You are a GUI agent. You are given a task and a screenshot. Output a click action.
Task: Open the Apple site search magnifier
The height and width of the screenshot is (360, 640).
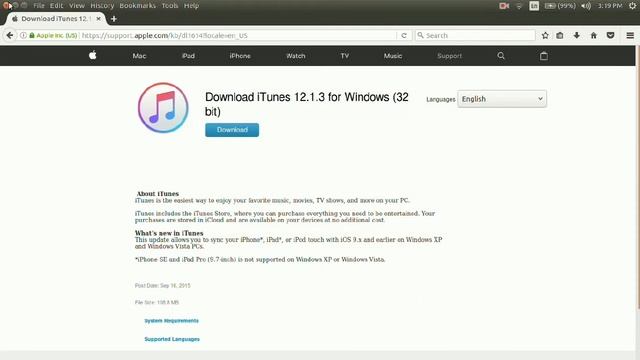click(501, 56)
